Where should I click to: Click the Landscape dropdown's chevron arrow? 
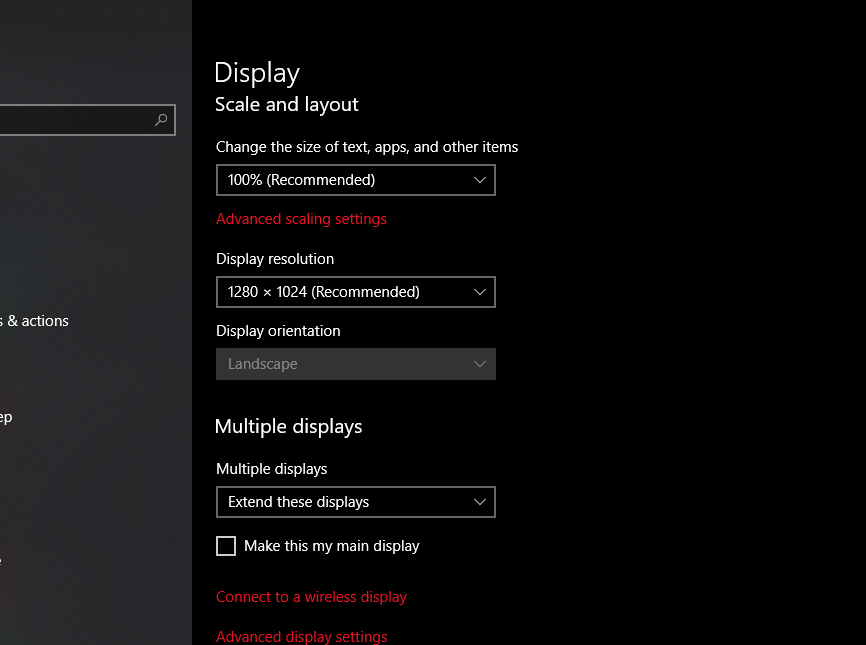click(x=481, y=364)
